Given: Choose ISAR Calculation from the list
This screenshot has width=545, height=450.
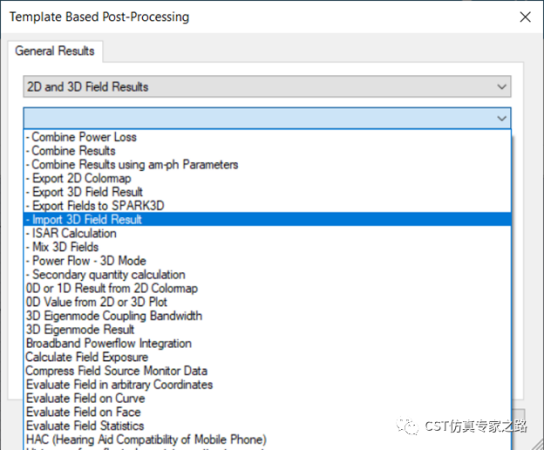Looking at the screenshot, I should 267,233.
